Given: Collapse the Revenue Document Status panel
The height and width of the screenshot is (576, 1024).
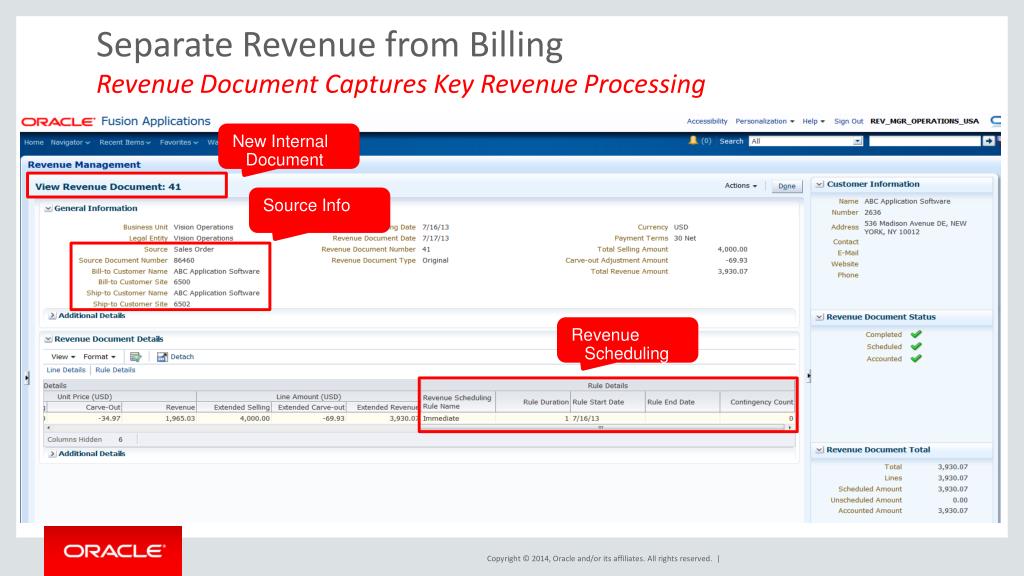Looking at the screenshot, I should point(820,317).
